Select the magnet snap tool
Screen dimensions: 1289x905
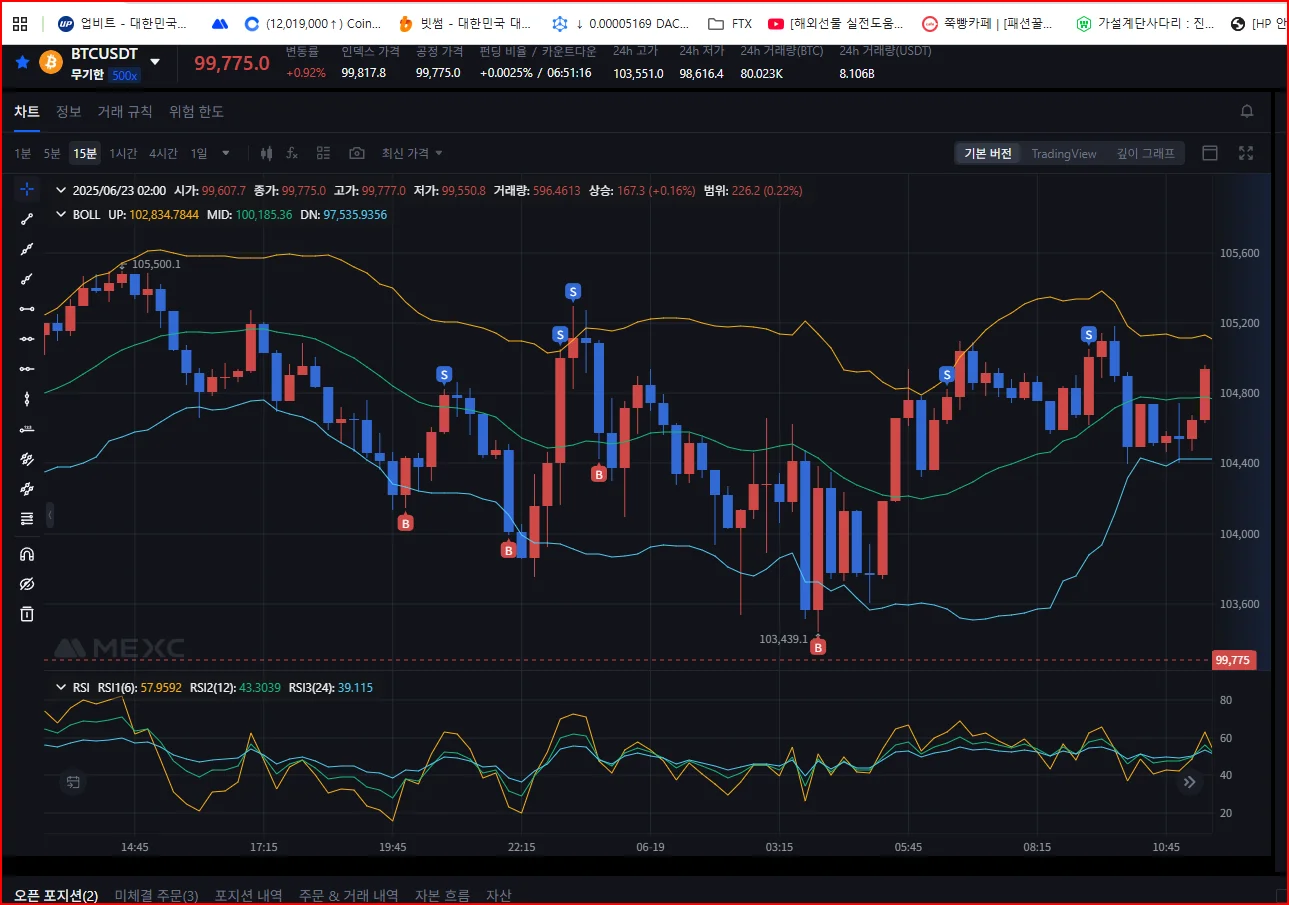coord(27,554)
